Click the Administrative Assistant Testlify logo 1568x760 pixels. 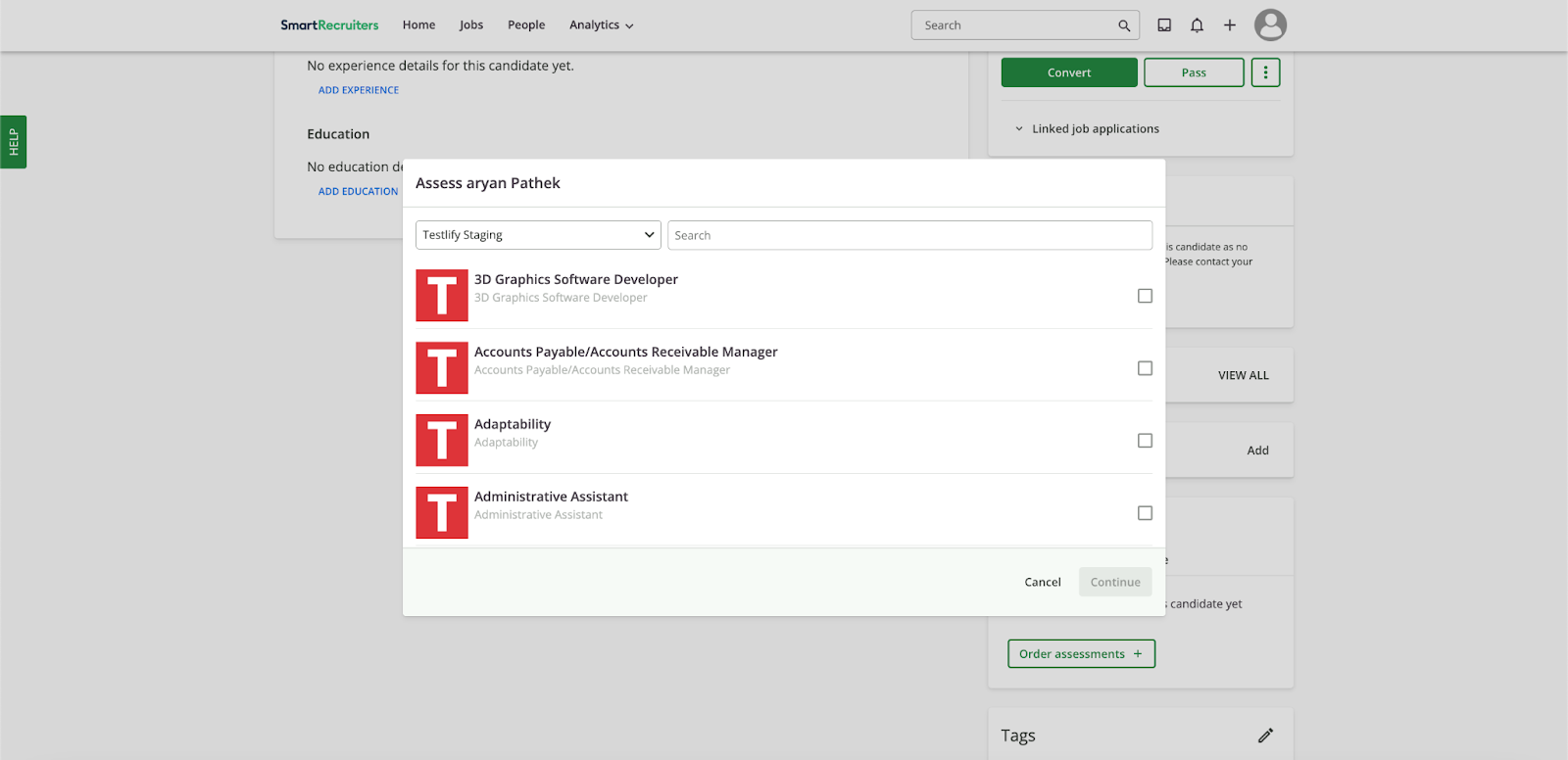point(442,513)
